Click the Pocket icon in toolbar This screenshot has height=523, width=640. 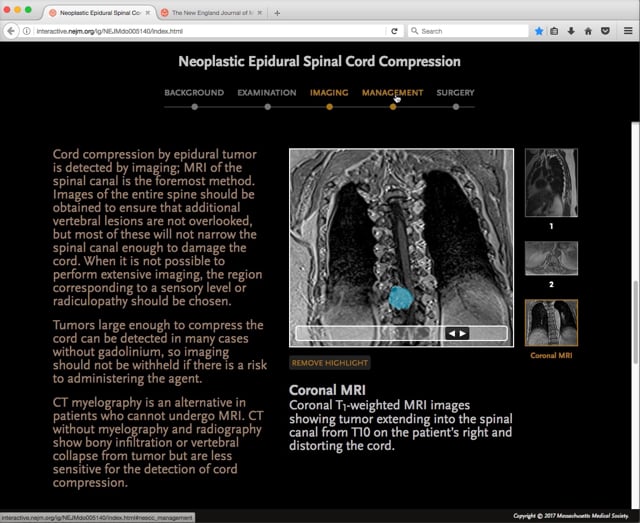click(x=605, y=31)
